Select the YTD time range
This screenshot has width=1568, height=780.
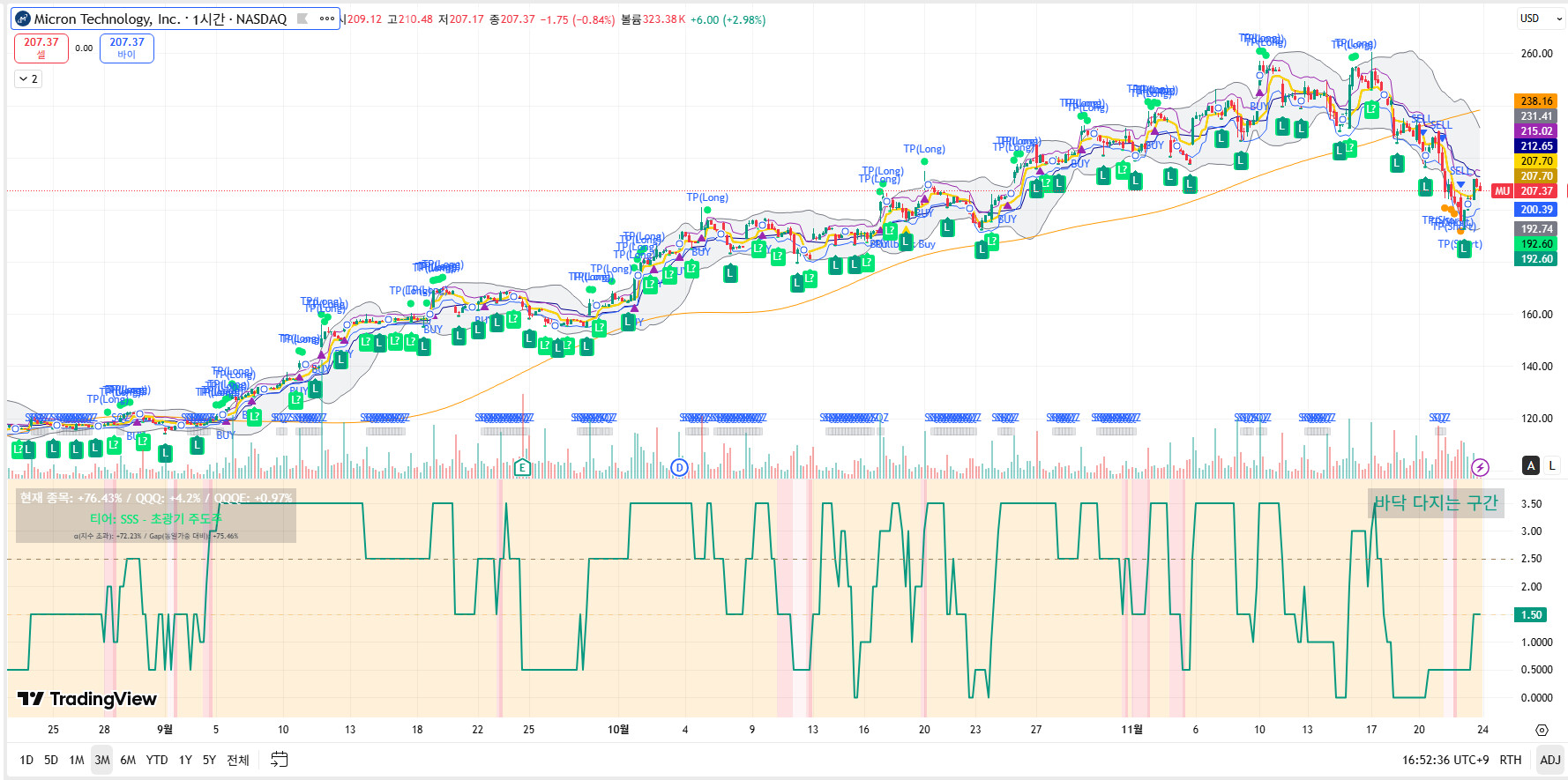pos(157,760)
